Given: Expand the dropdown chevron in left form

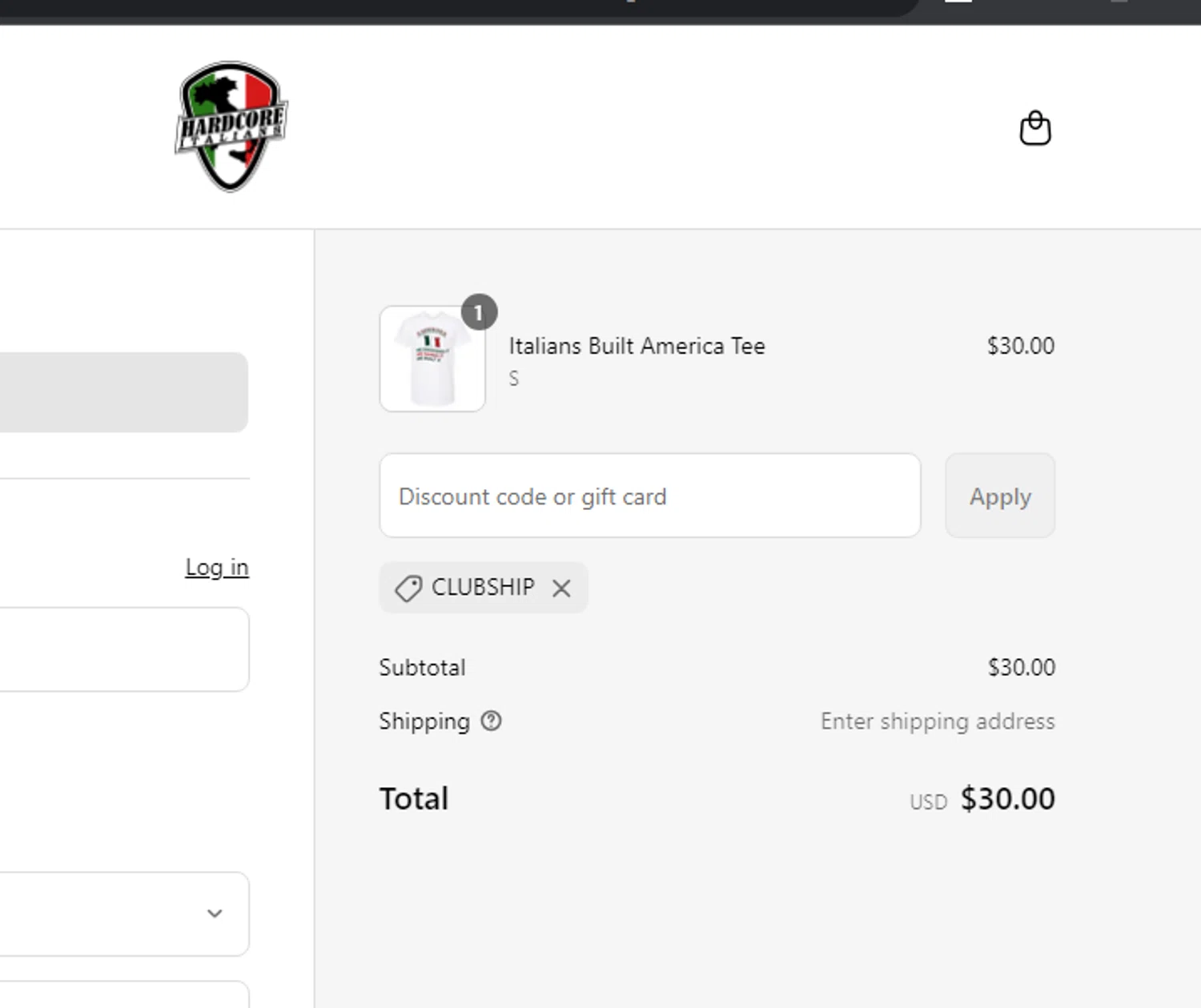Looking at the screenshot, I should click(x=215, y=914).
